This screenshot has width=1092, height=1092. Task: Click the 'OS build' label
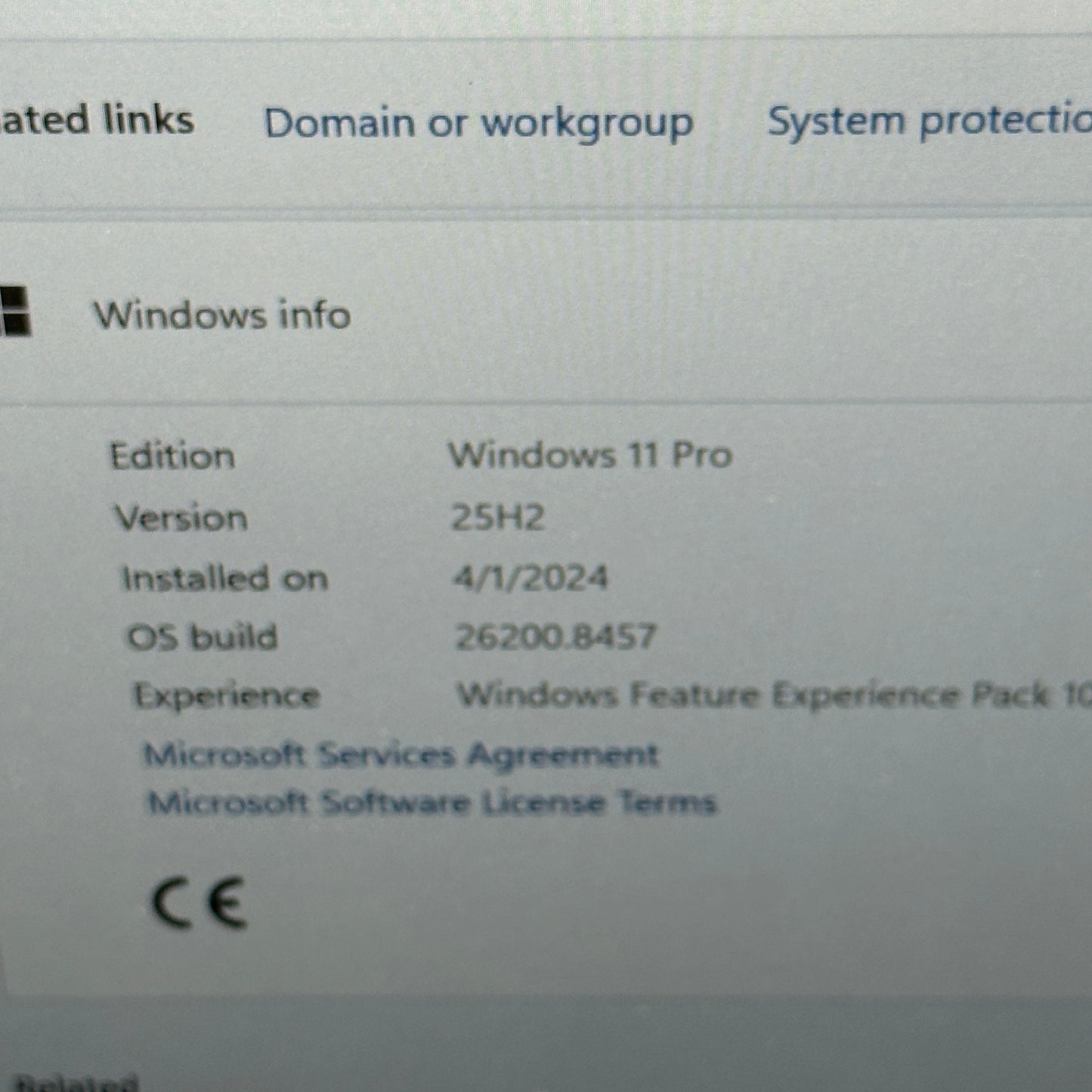(203, 637)
